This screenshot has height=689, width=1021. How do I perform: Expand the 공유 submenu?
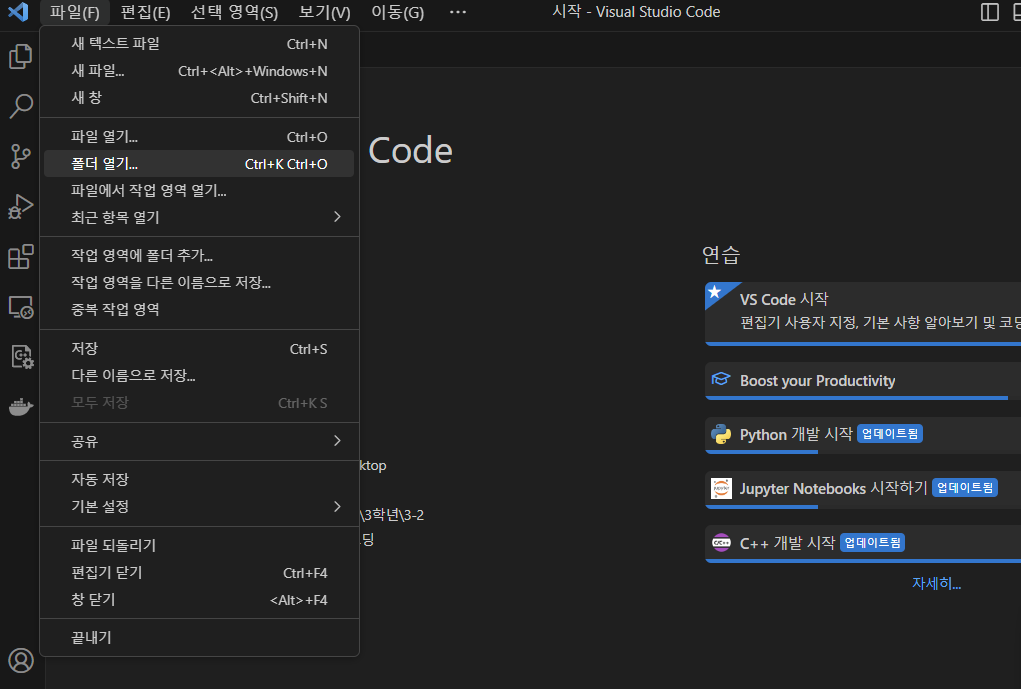click(x=199, y=441)
